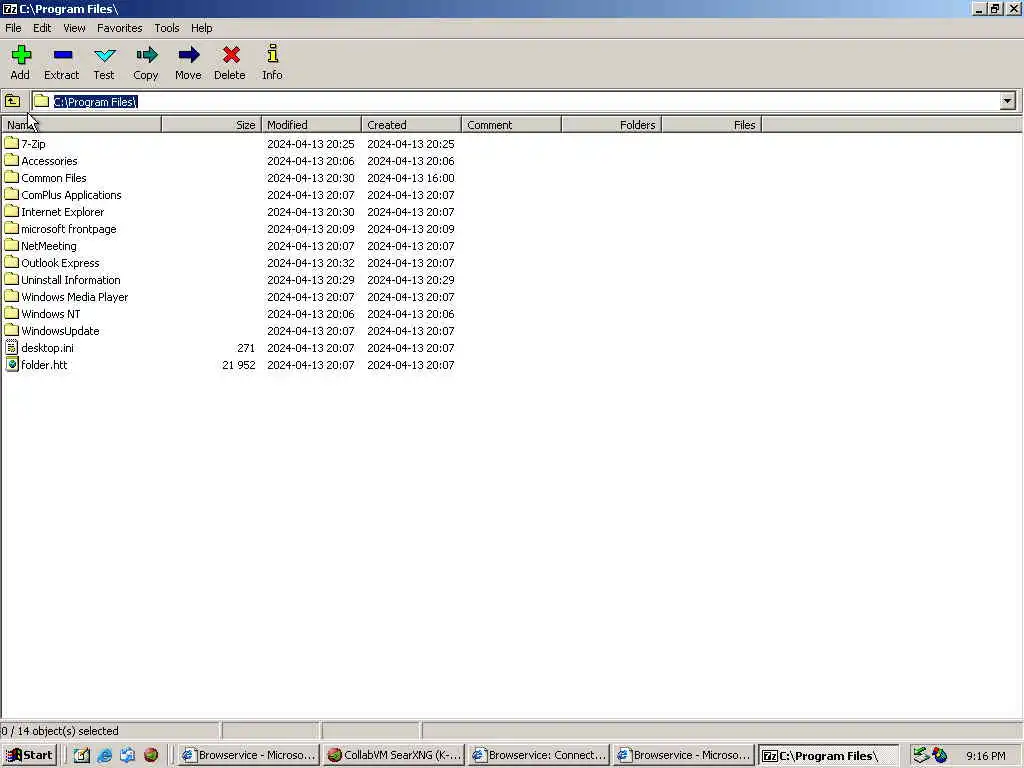The height and width of the screenshot is (768, 1024).
Task: Click the 21 952 size value
Action: (x=238, y=365)
